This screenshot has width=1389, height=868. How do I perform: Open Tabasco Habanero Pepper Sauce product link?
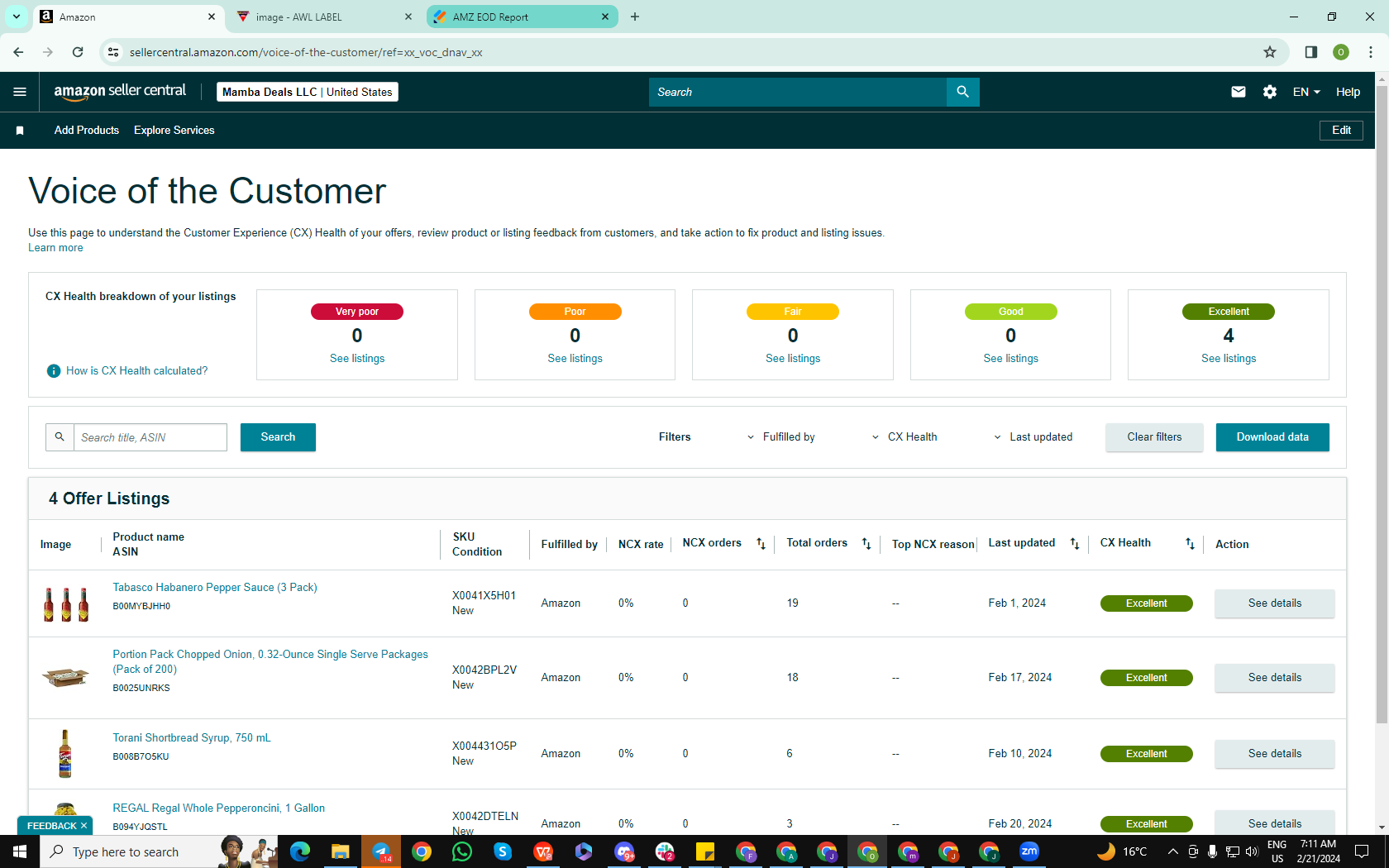[215, 588]
